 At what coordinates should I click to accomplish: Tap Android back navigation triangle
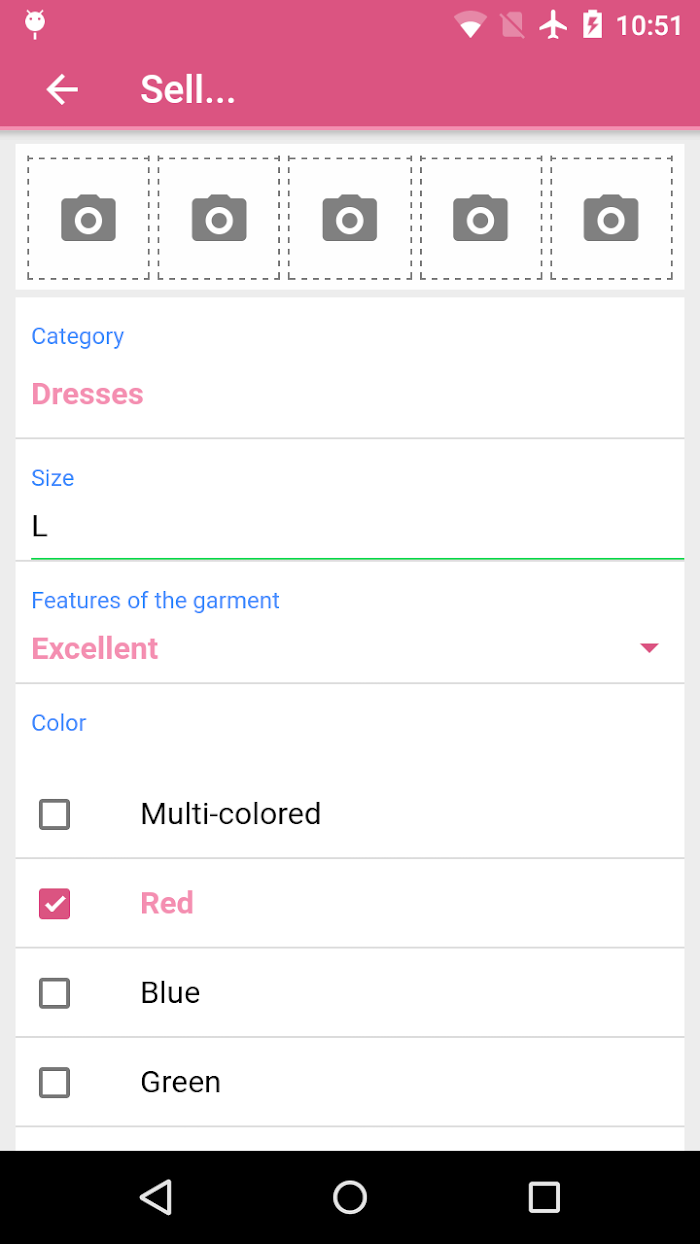pyautogui.click(x=156, y=1197)
